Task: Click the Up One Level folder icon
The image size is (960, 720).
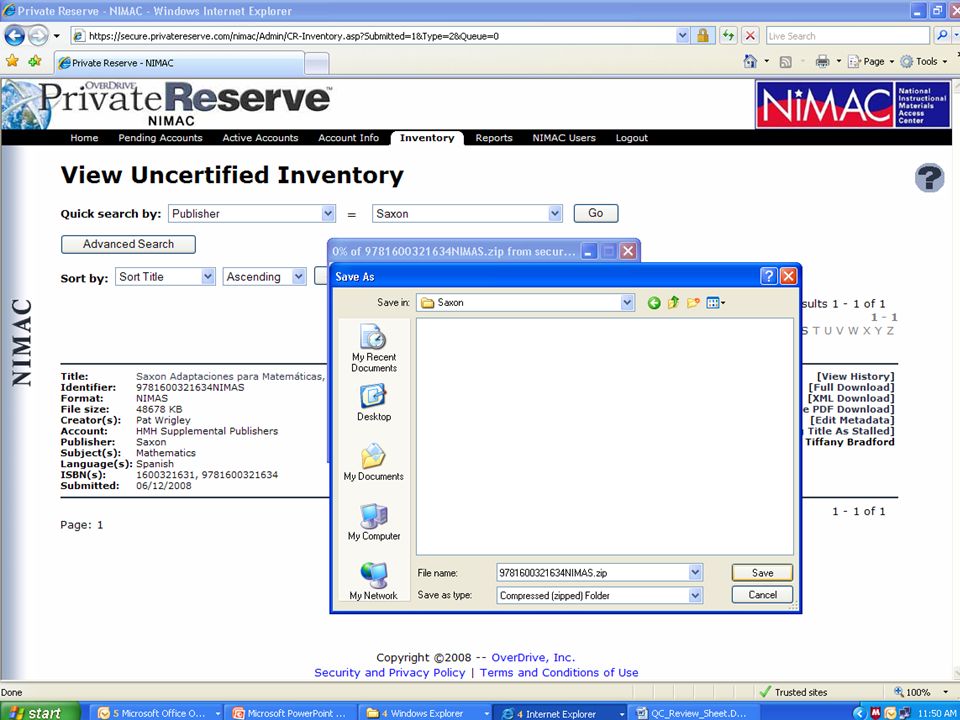Action: tap(673, 302)
